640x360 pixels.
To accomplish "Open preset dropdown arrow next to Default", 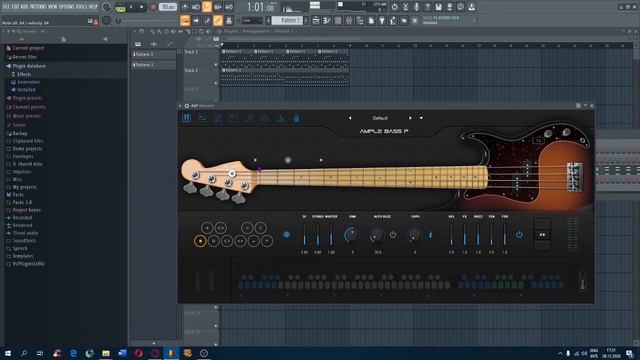I will (x=421, y=118).
